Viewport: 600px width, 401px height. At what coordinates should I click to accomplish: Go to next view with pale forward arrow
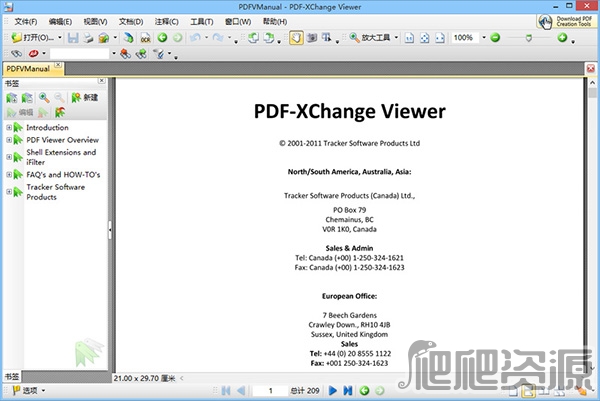178,37
